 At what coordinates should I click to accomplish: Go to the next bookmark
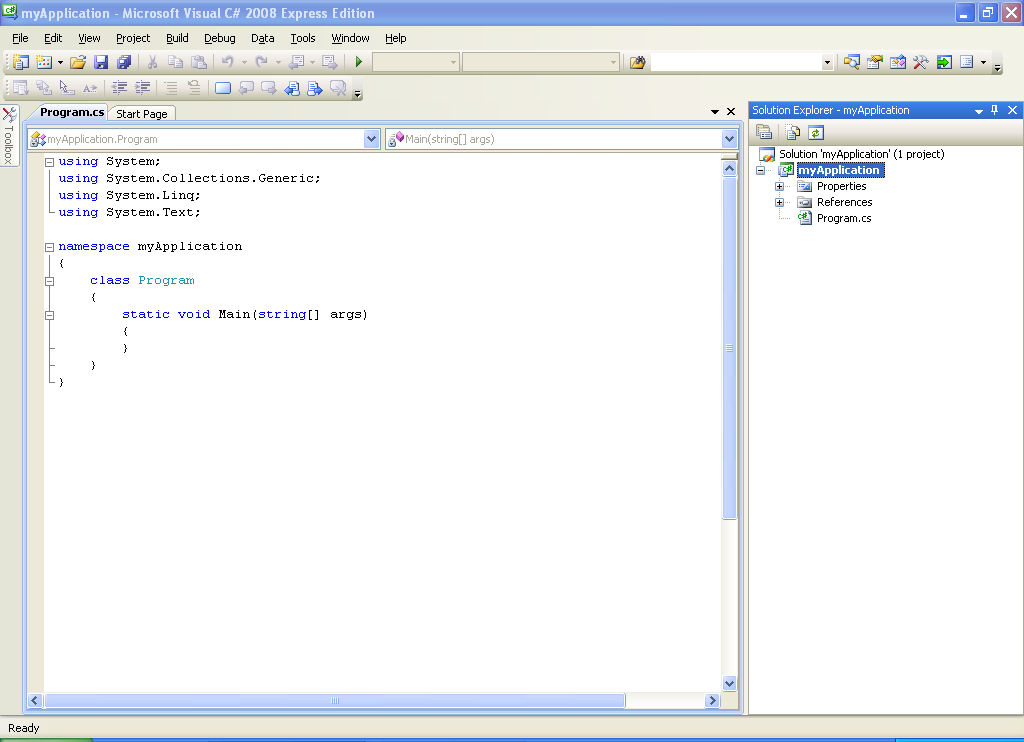click(269, 88)
